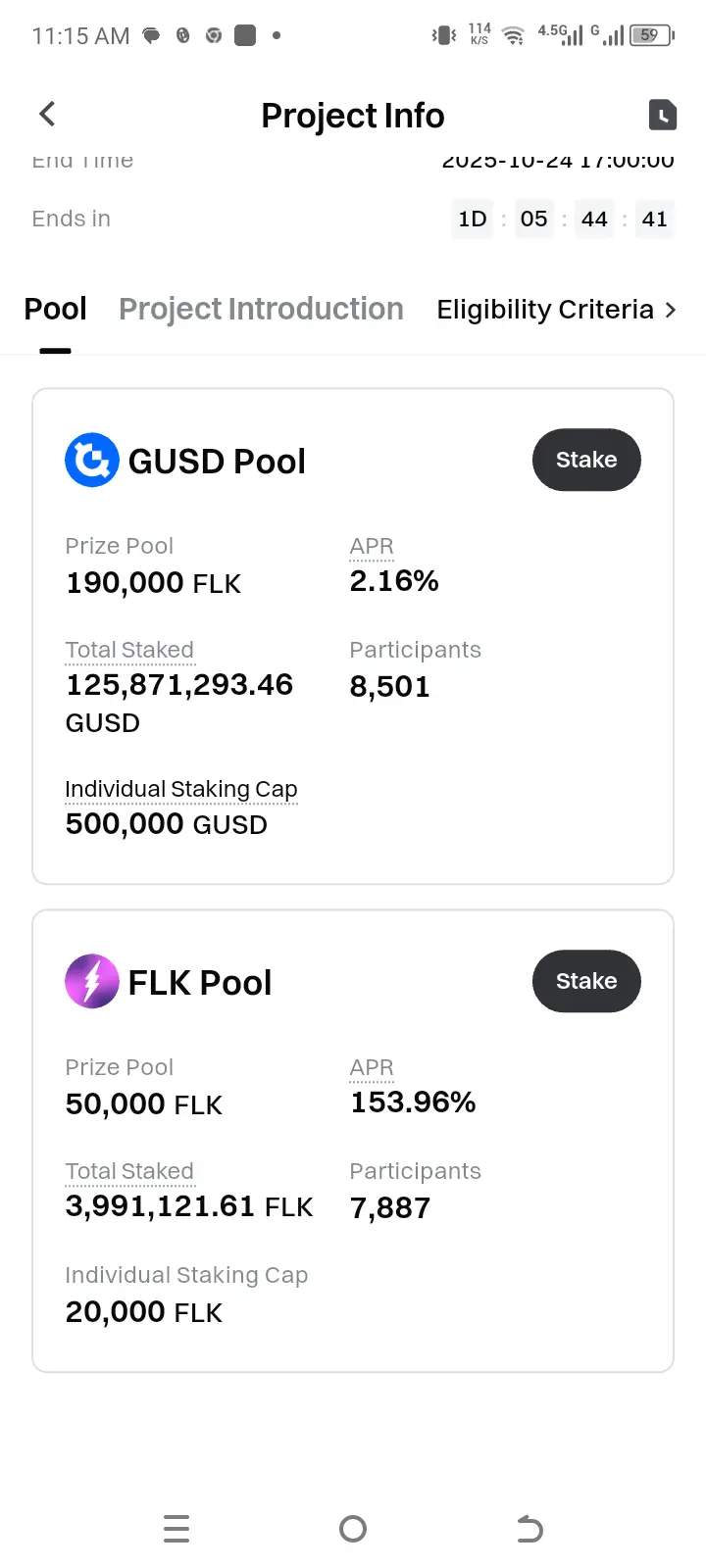Tap the FLK lightning logo

pyautogui.click(x=91, y=982)
